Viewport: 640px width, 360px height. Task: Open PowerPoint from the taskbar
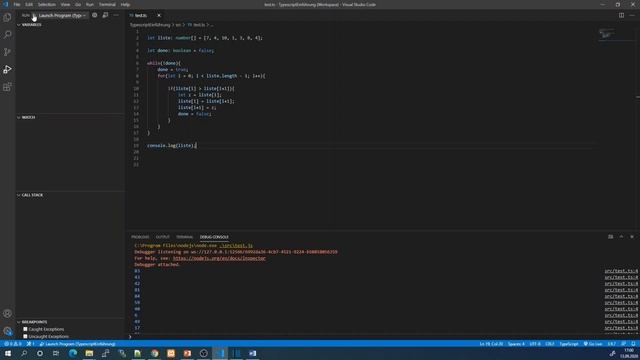pos(187,353)
